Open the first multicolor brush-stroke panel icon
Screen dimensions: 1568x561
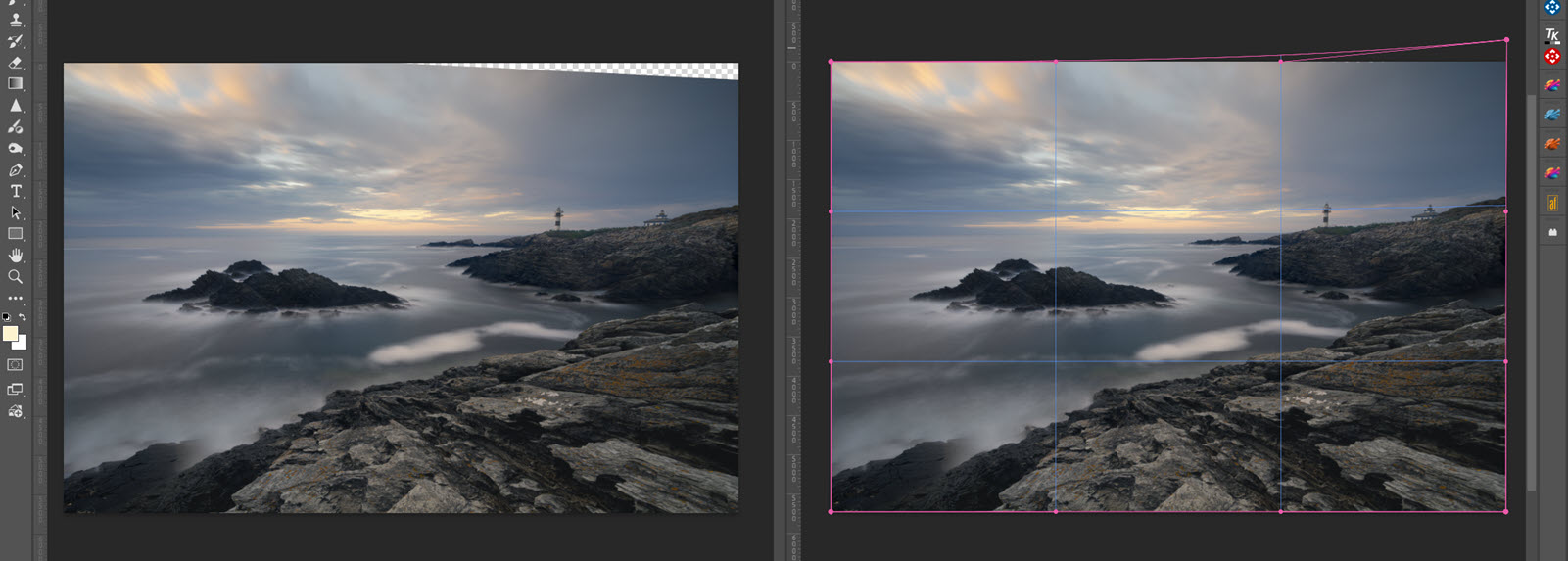tap(1552, 85)
